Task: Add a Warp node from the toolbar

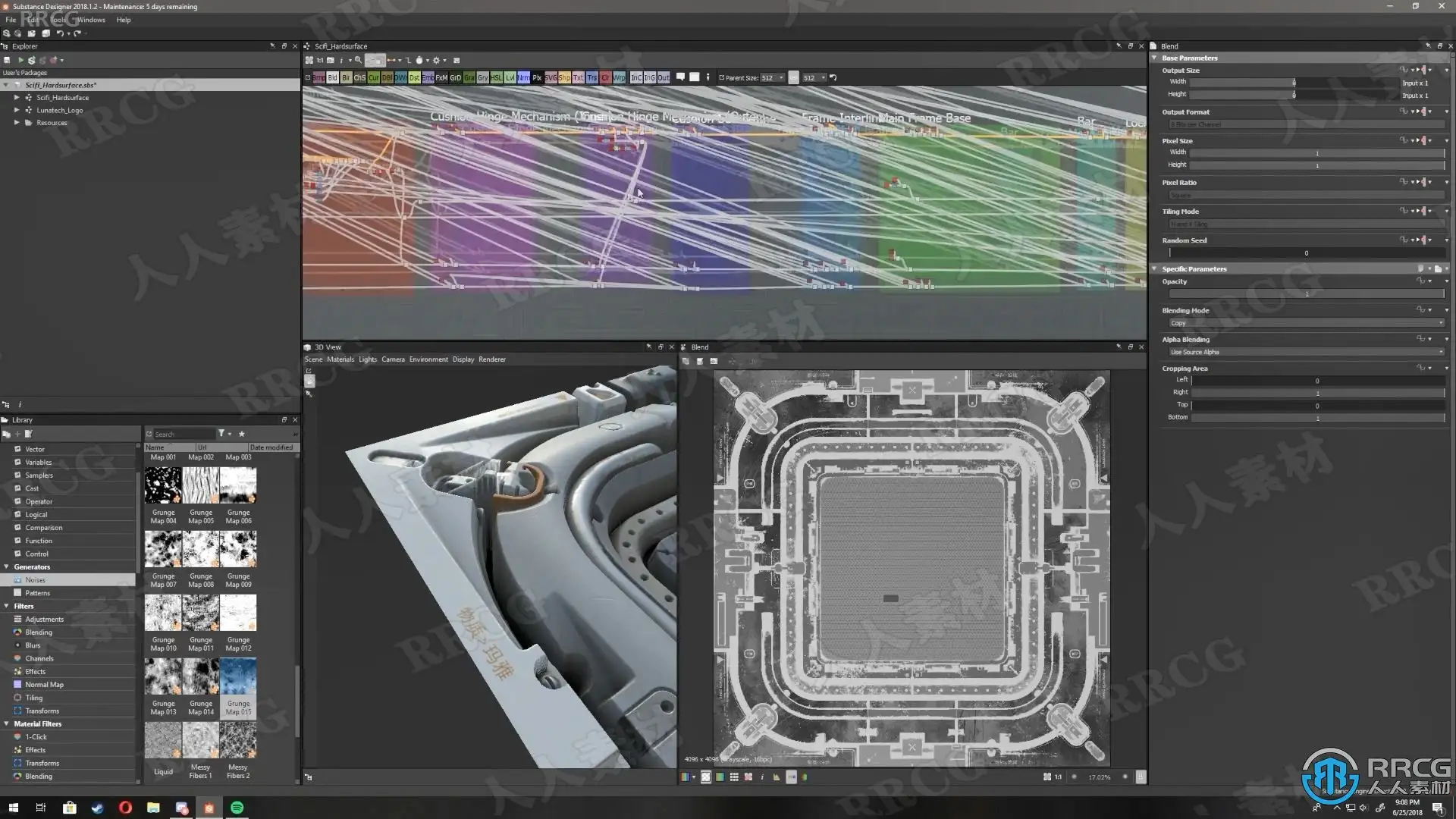Action: click(x=619, y=77)
